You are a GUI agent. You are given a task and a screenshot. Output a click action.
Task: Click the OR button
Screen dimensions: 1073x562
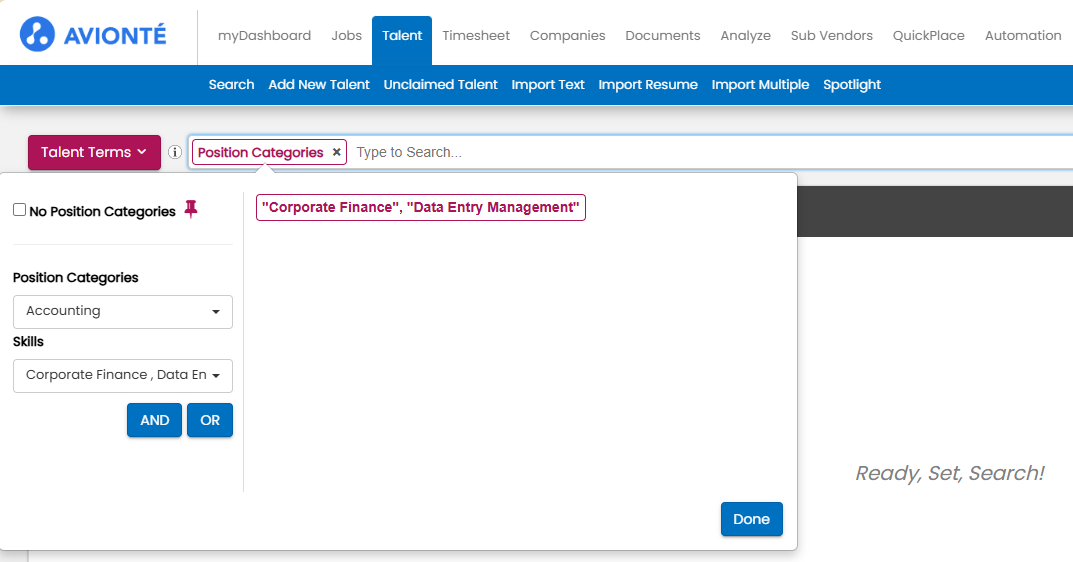click(210, 420)
